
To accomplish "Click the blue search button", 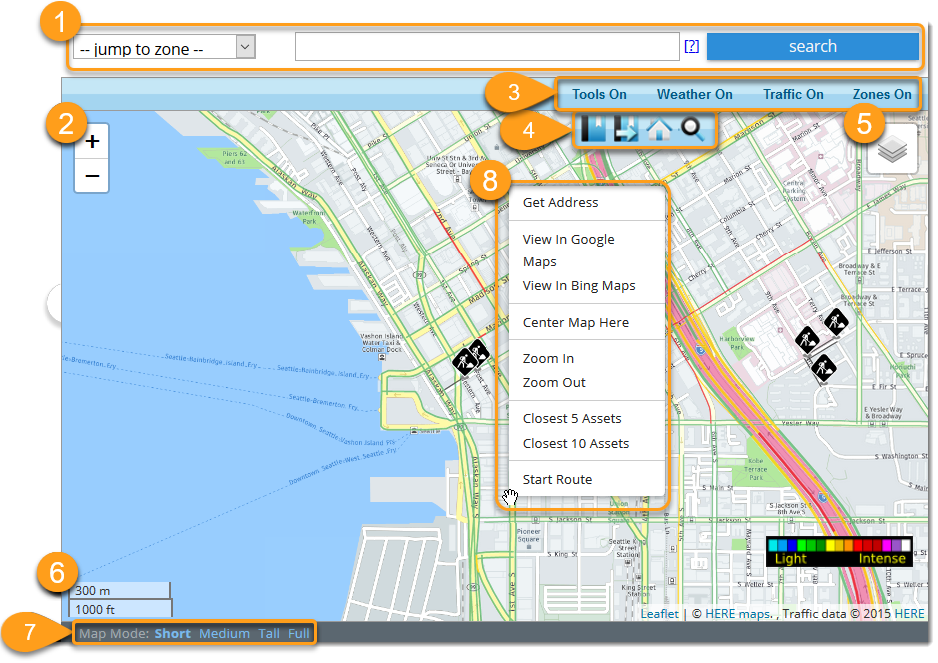I will point(812,46).
